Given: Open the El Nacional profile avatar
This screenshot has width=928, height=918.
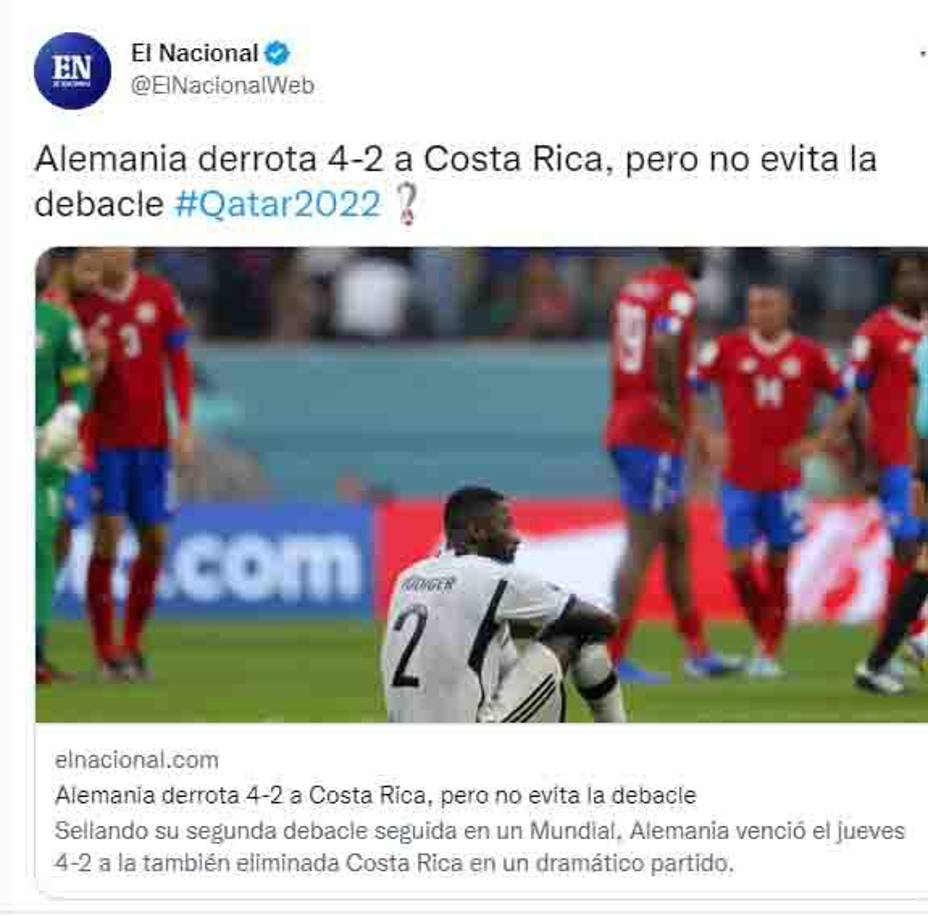Looking at the screenshot, I should (x=72, y=71).
